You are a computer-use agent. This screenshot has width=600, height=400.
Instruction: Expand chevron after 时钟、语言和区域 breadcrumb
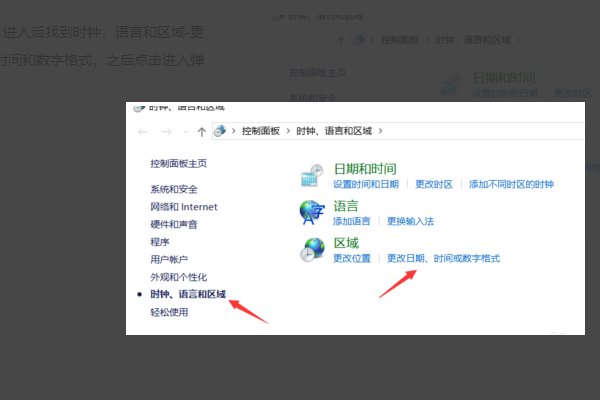pos(380,131)
